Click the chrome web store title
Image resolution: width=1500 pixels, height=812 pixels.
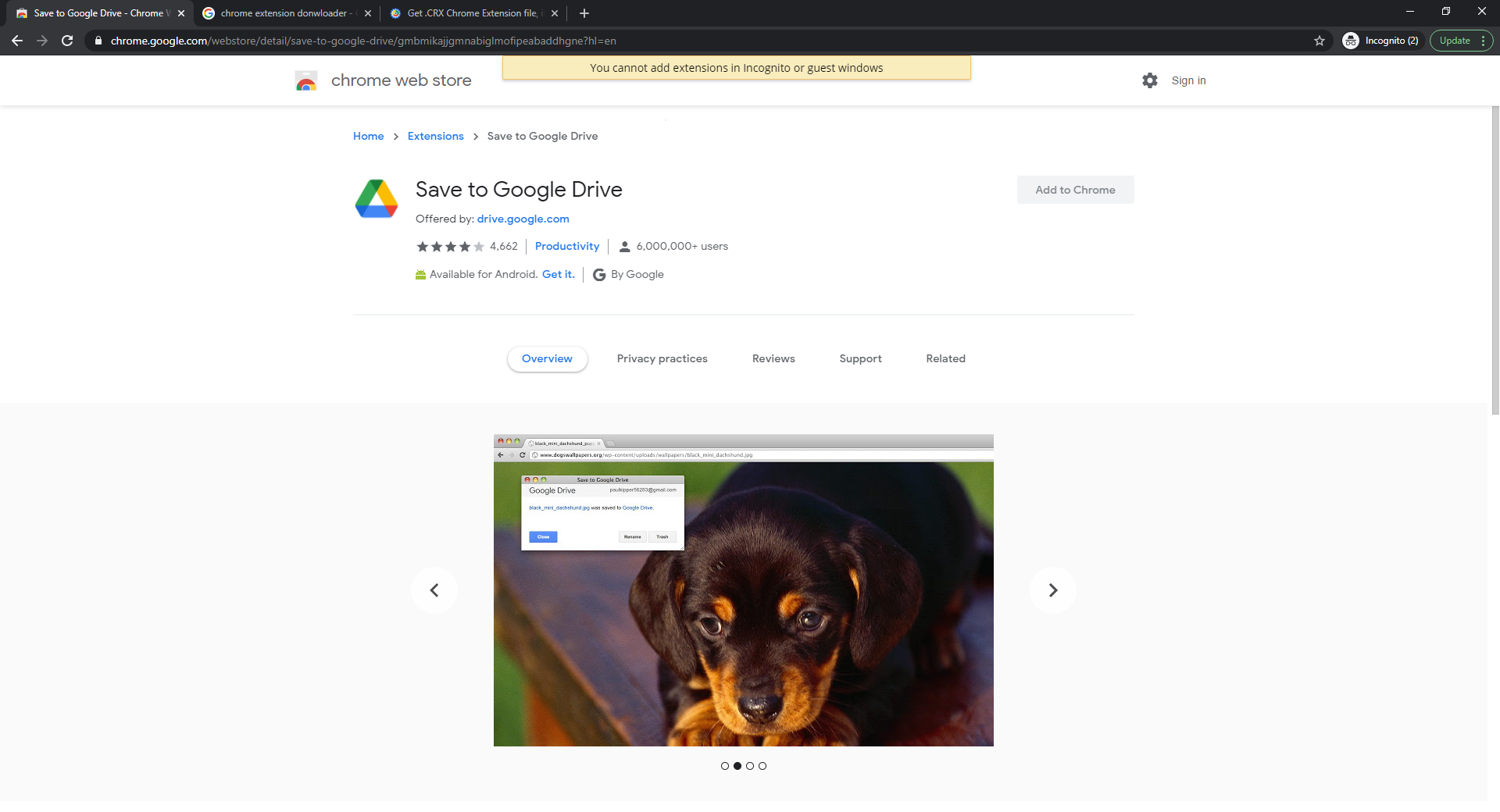click(401, 80)
